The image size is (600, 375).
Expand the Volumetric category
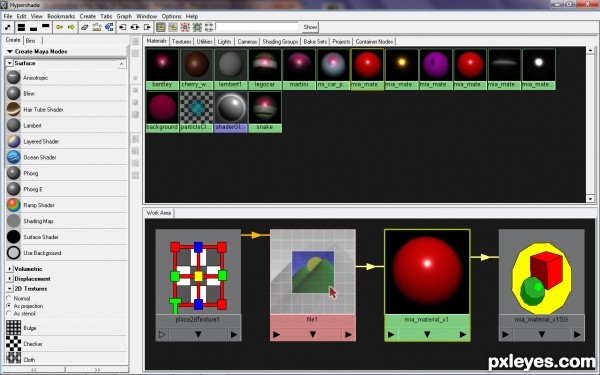pos(10,269)
